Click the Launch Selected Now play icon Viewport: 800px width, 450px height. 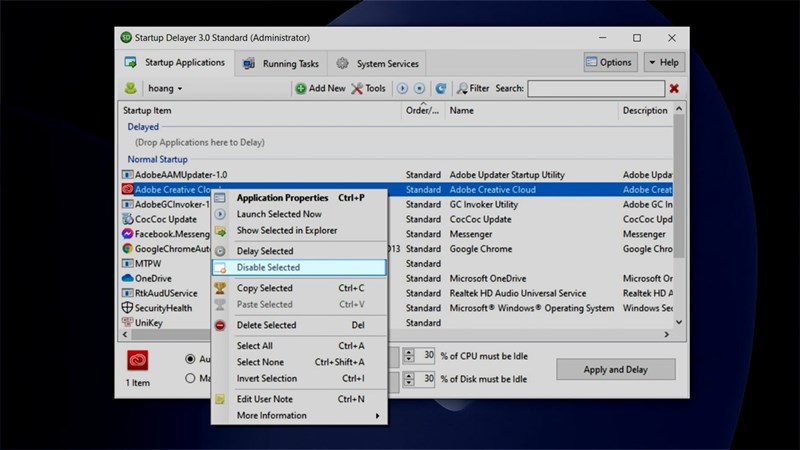tap(220, 214)
